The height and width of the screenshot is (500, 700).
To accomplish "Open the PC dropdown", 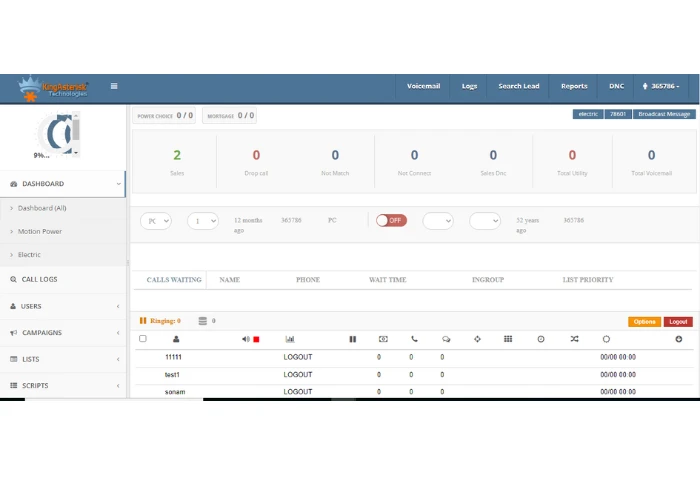I will (x=156, y=221).
